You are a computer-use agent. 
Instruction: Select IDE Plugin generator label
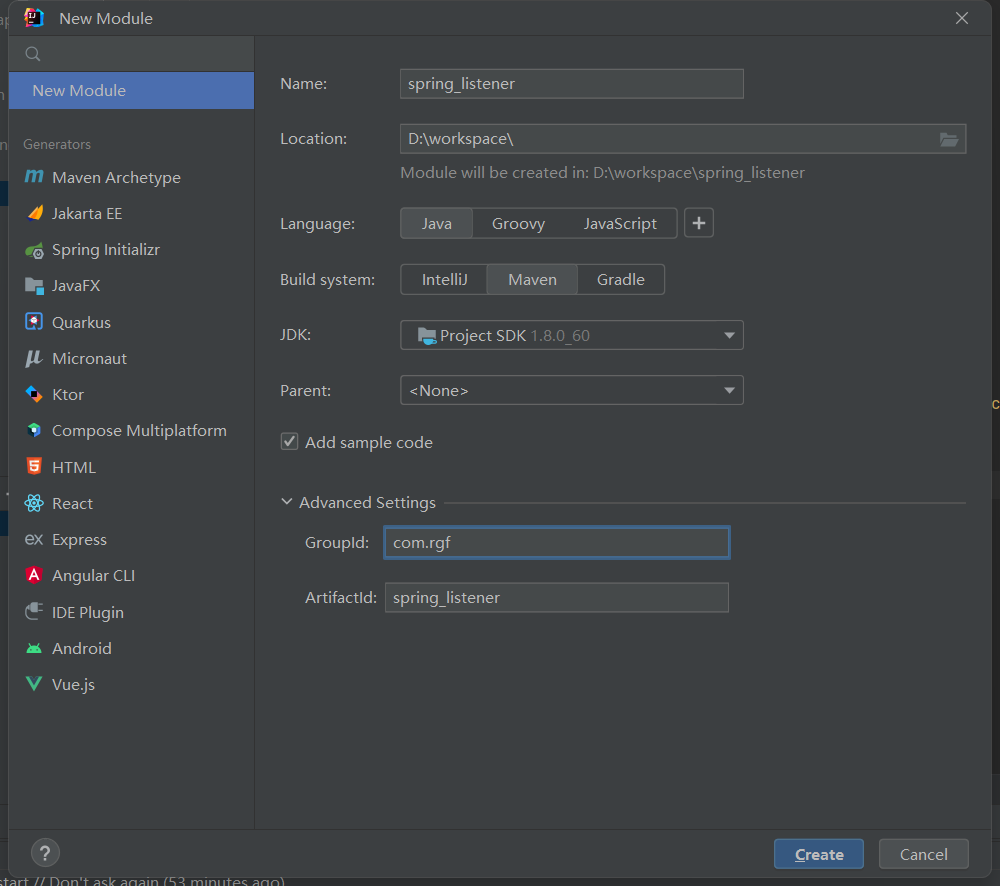(x=88, y=612)
